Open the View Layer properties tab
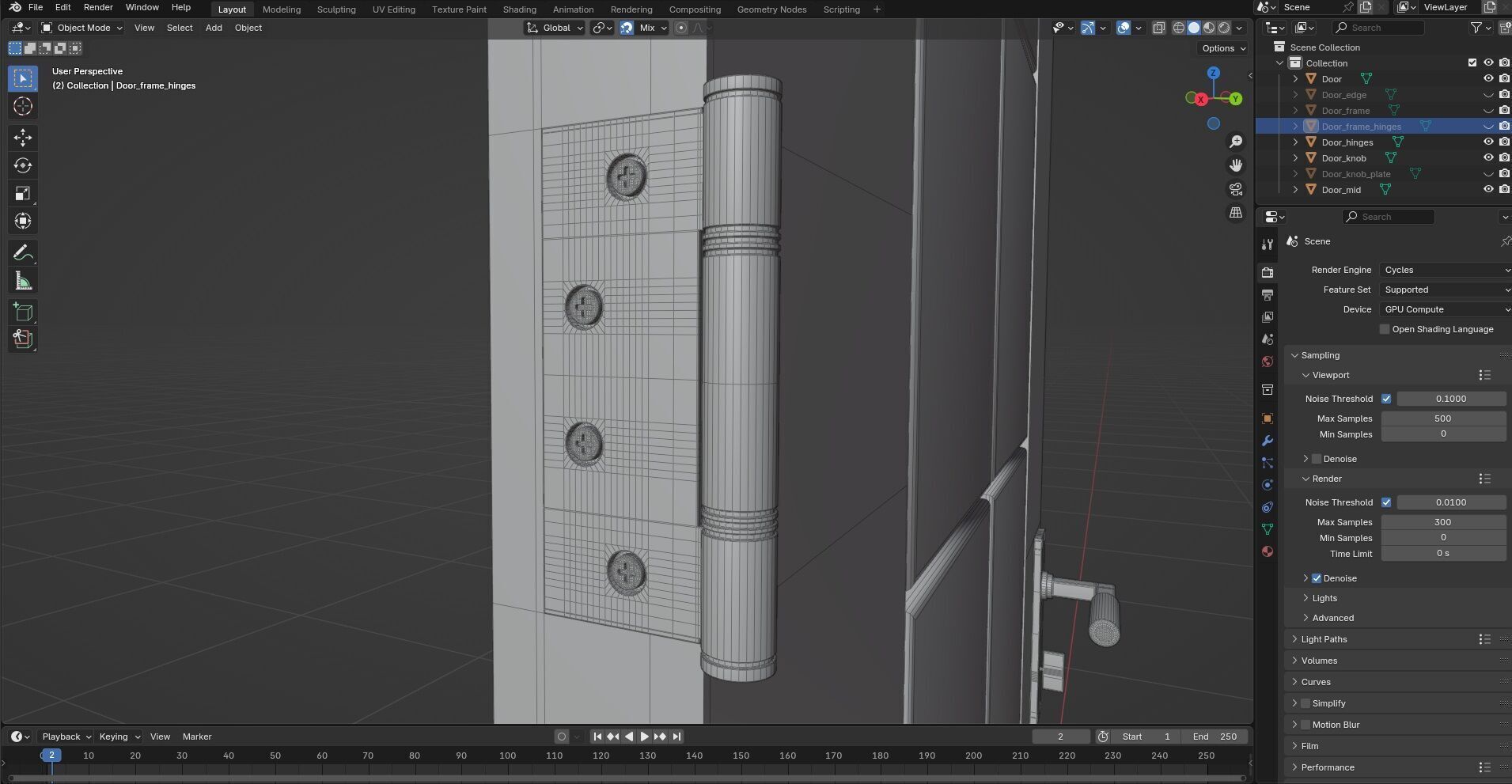1512x784 pixels. pyautogui.click(x=1268, y=317)
